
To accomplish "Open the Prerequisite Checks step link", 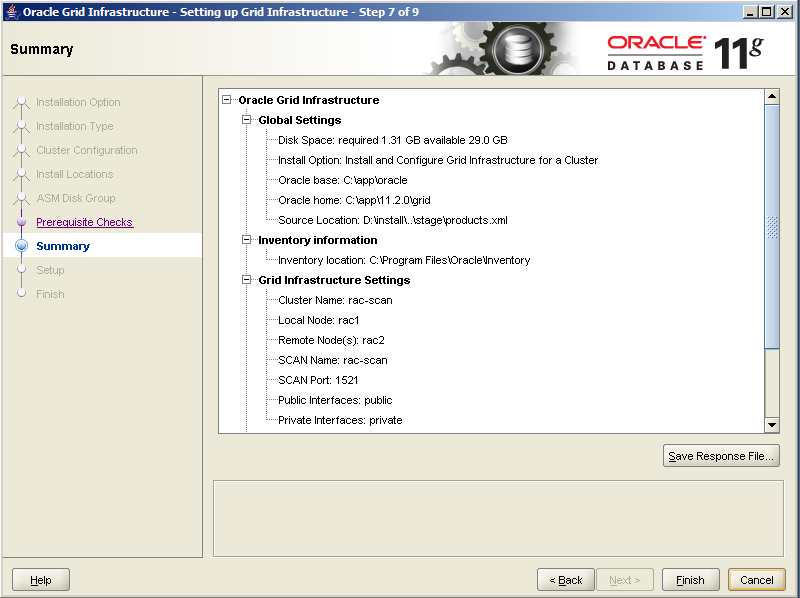I will point(85,222).
